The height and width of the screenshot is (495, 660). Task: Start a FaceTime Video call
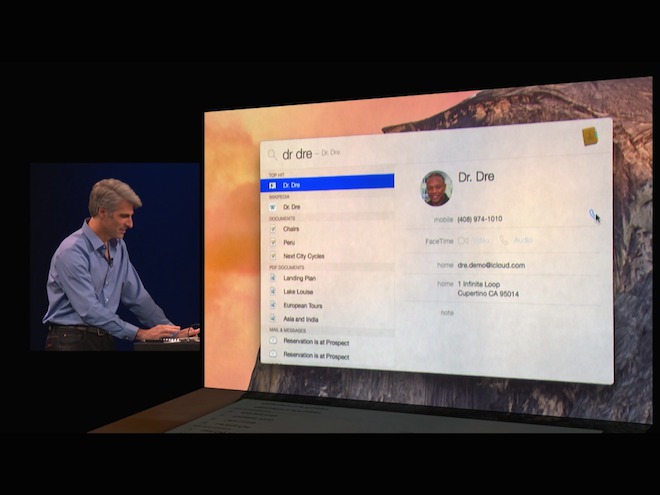474,241
